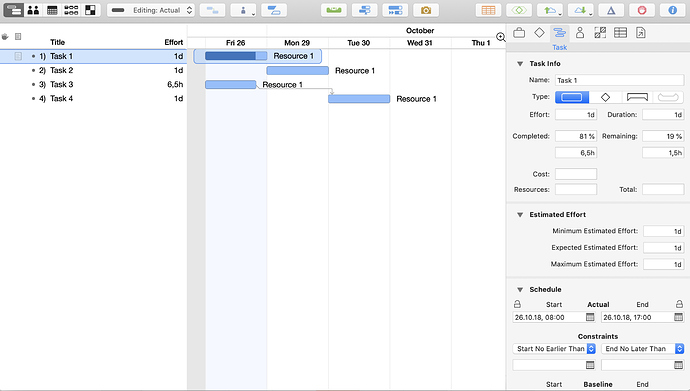Select the milestone diamond task type
690x391 pixels.
pos(606,97)
